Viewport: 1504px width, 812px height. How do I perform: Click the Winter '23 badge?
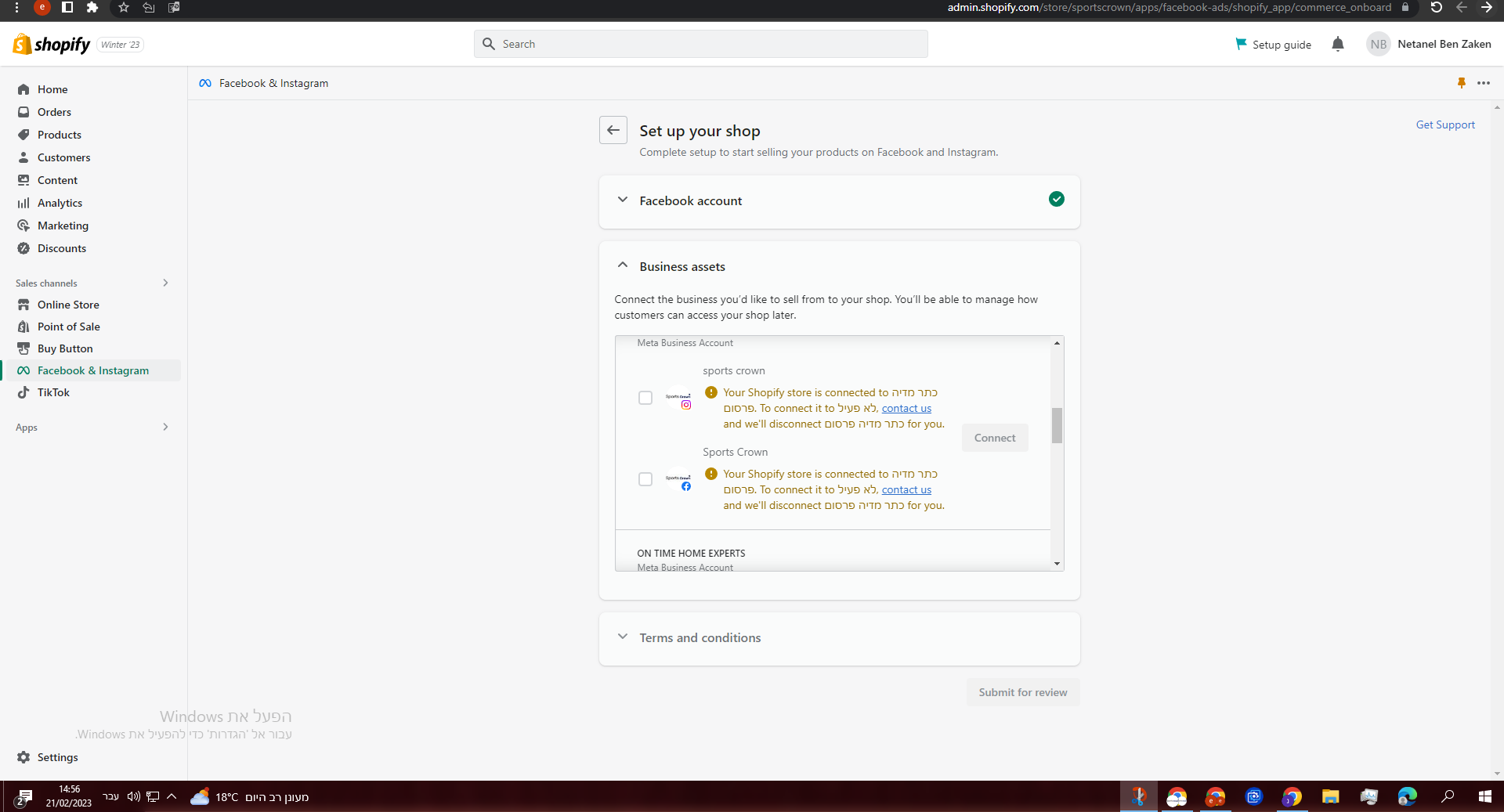[121, 45]
